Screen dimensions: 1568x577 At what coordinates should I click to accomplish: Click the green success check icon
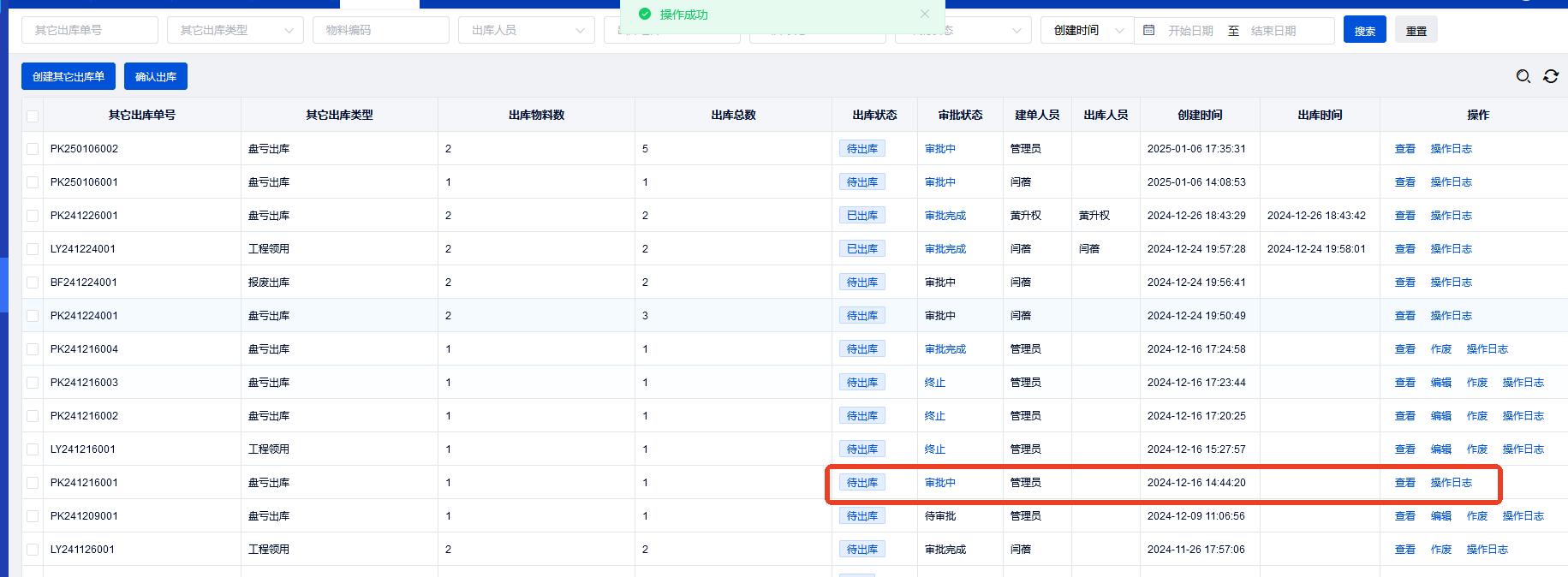point(645,14)
